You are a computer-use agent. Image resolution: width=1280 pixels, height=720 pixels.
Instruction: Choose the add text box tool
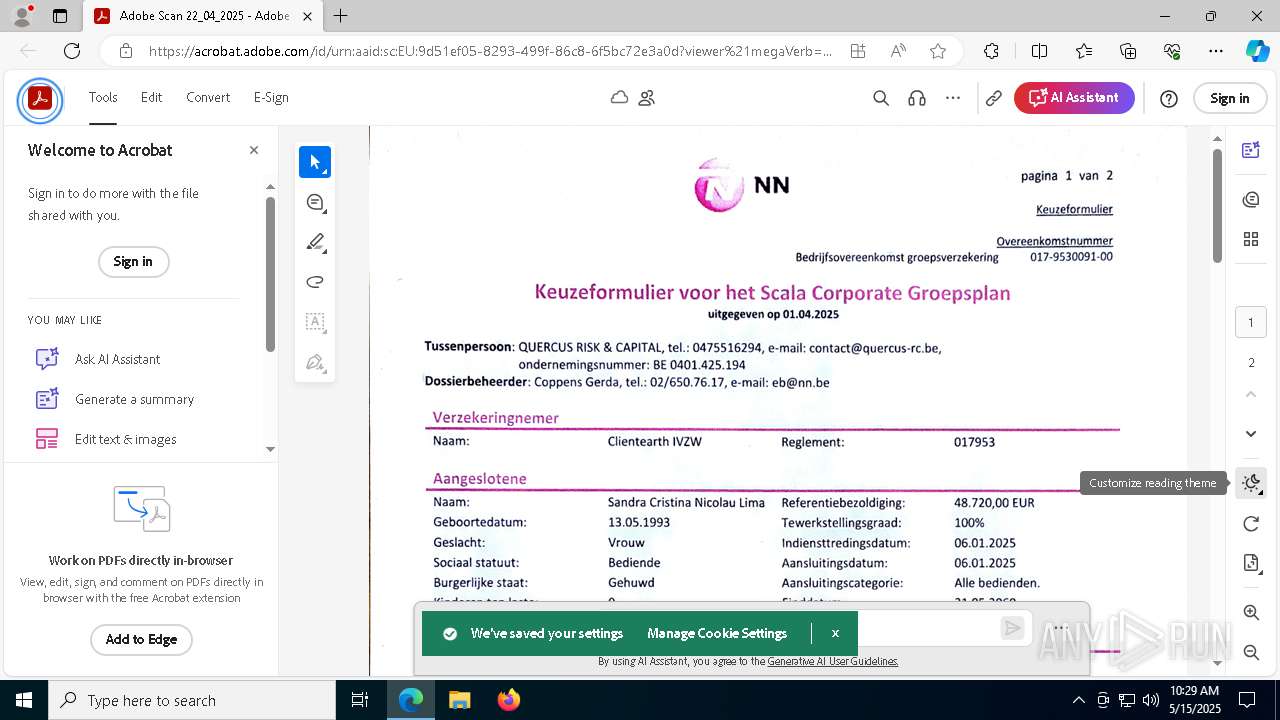tap(315, 322)
